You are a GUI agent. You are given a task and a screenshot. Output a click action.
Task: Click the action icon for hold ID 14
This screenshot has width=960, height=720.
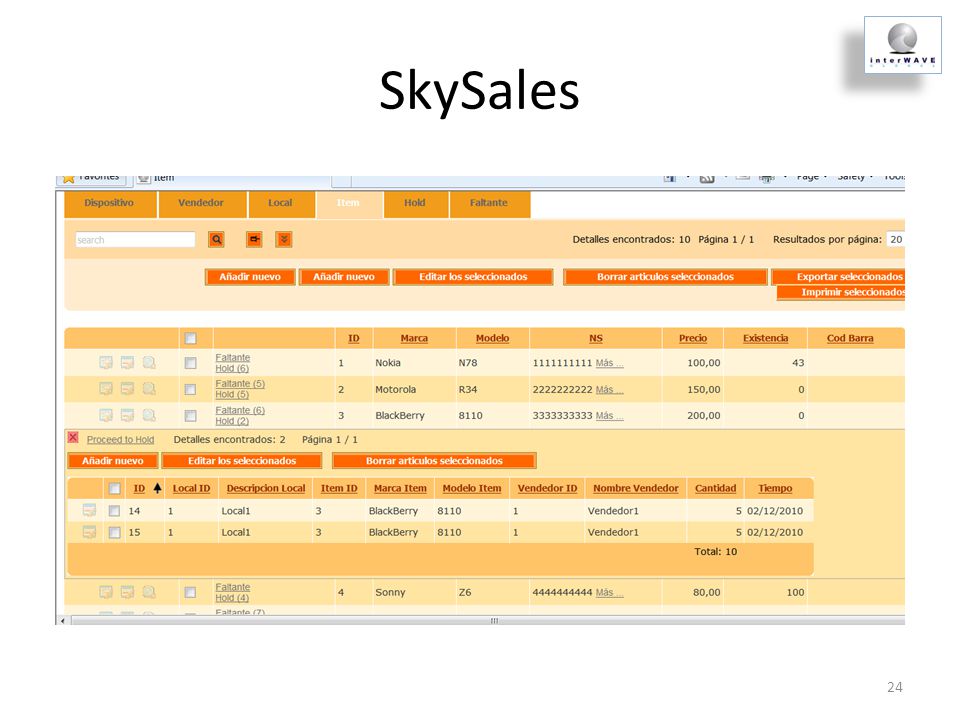pos(89,510)
